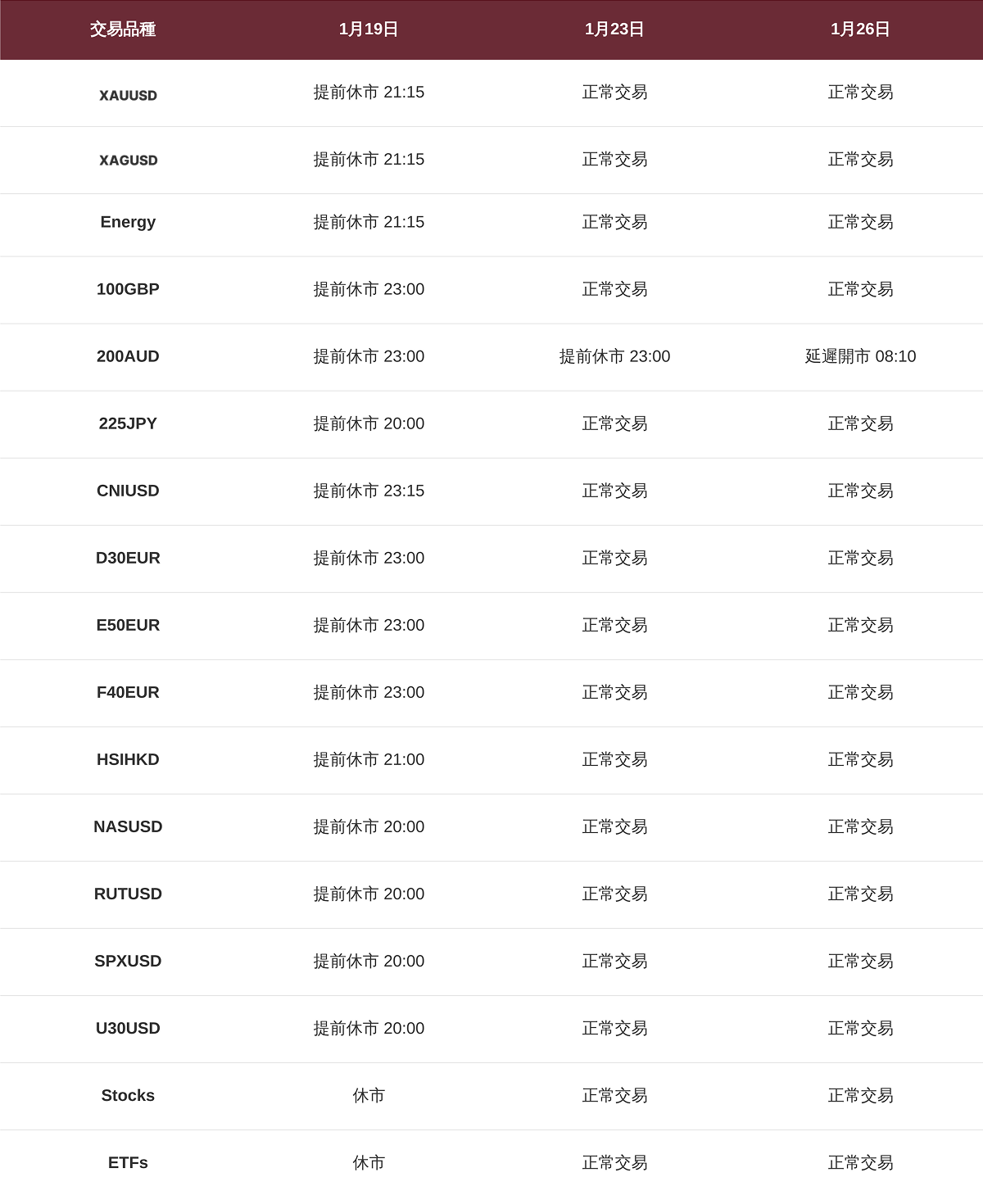Image resolution: width=983 pixels, height=1204 pixels.
Task: Click the SPXUSD symbol cell
Action: point(128,961)
